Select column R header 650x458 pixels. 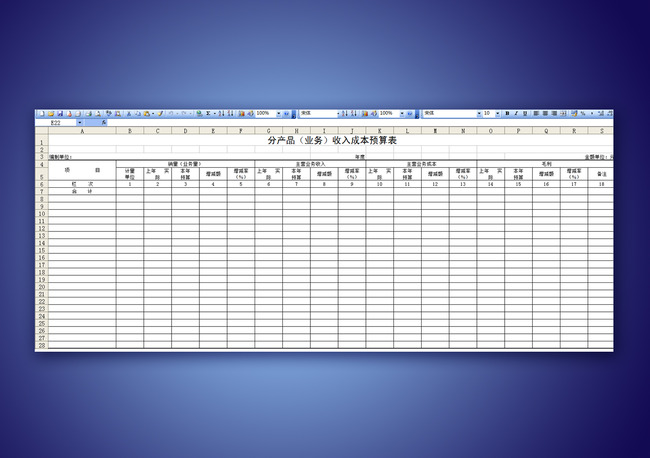(x=574, y=131)
